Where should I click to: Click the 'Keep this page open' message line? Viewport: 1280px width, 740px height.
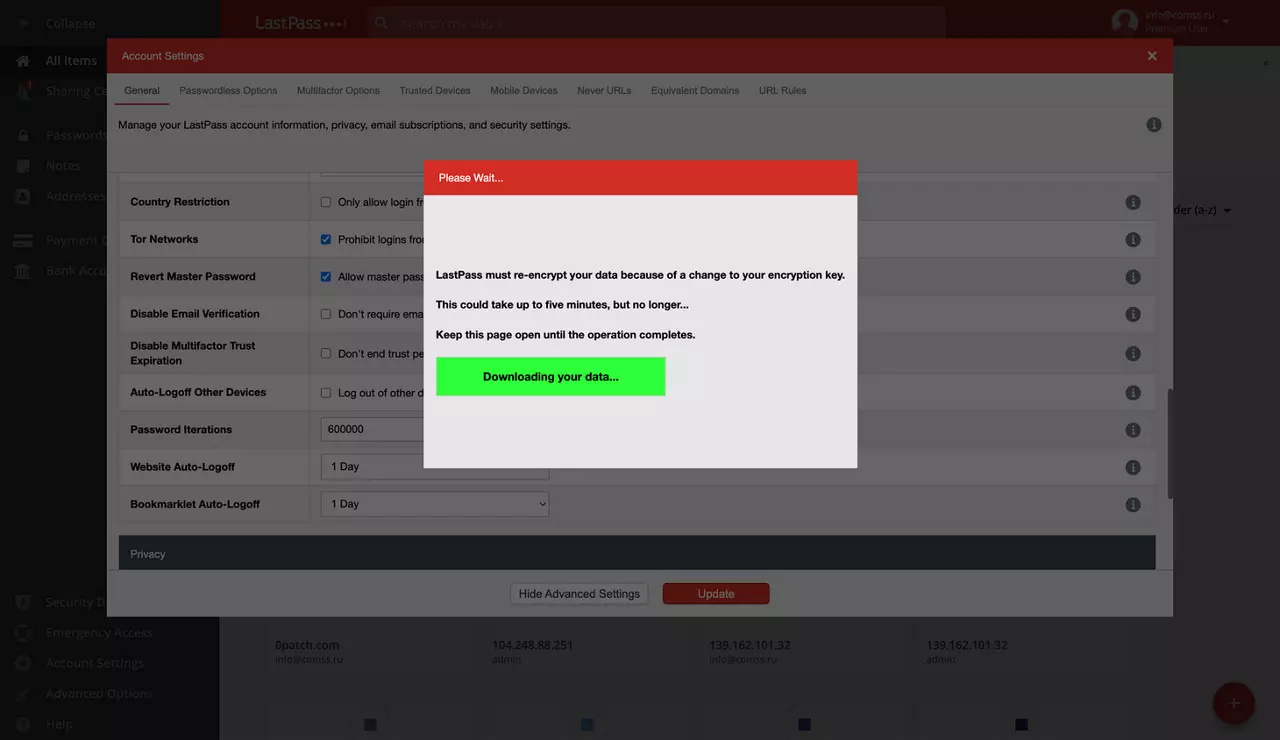[x=566, y=335]
